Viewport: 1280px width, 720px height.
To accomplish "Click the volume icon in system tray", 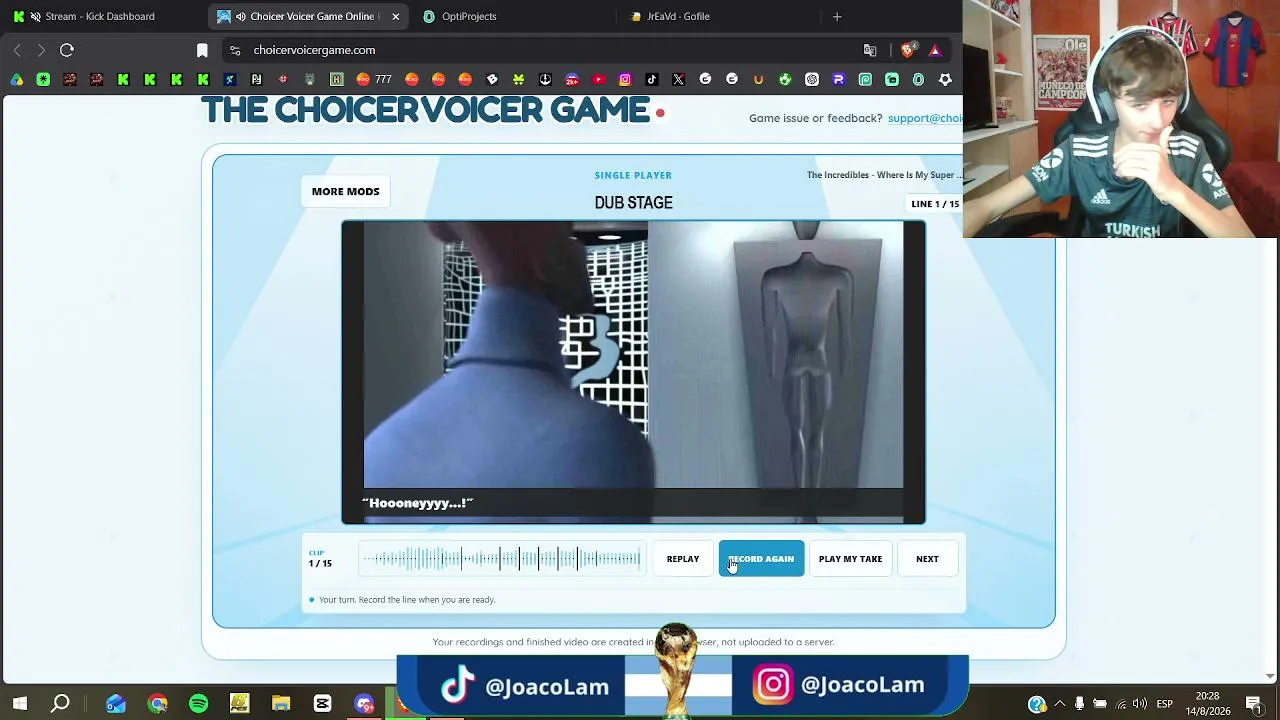I will [x=1140, y=704].
